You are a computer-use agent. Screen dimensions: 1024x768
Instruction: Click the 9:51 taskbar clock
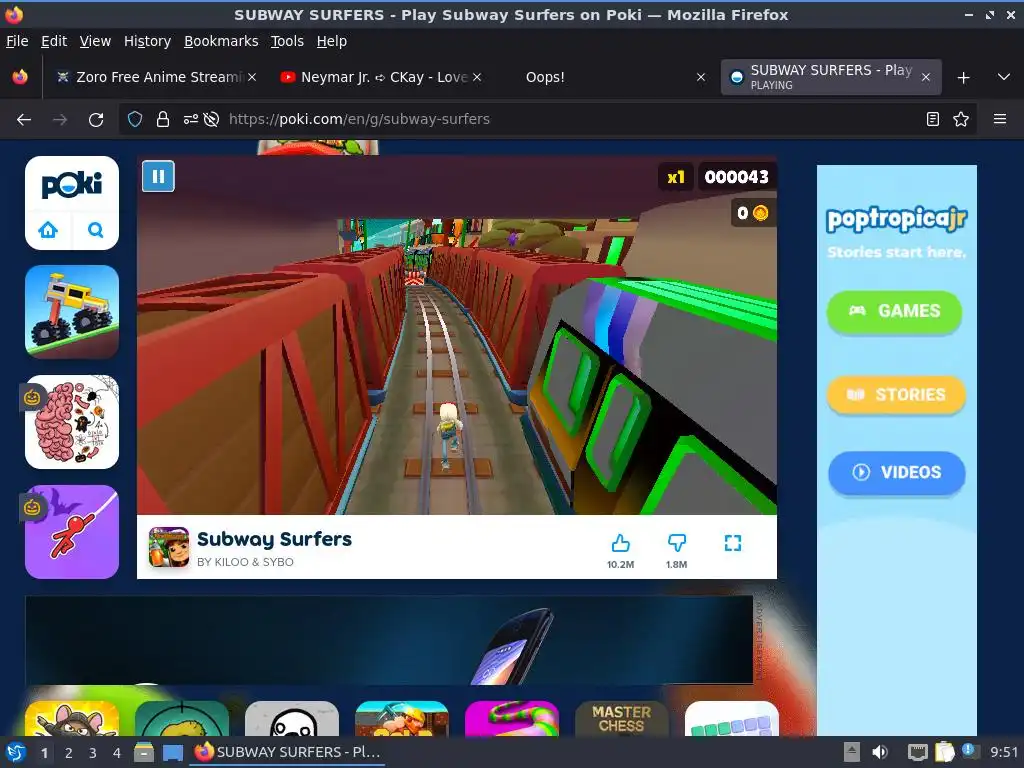[1003, 752]
